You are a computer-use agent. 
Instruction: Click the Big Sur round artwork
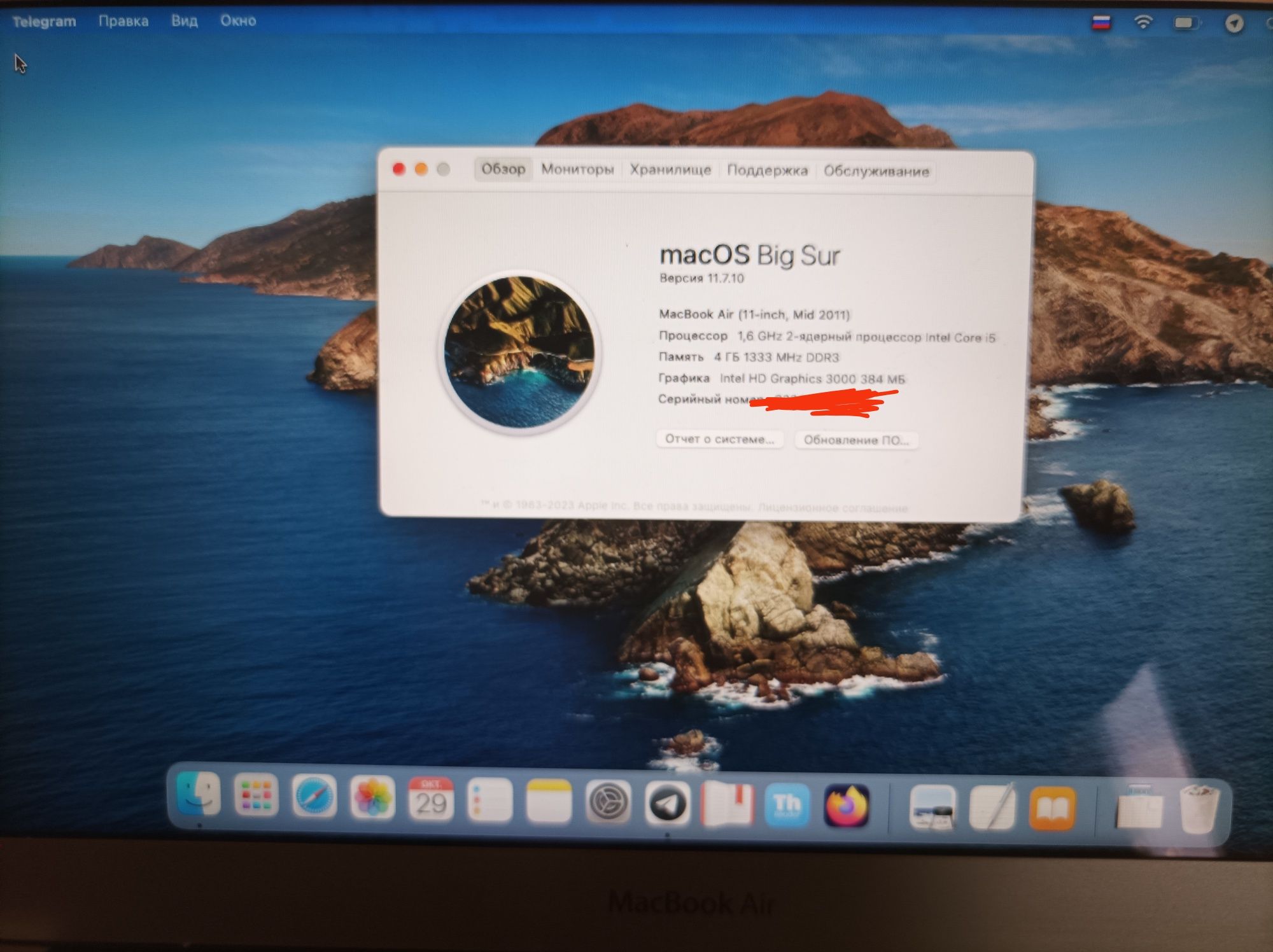520,351
